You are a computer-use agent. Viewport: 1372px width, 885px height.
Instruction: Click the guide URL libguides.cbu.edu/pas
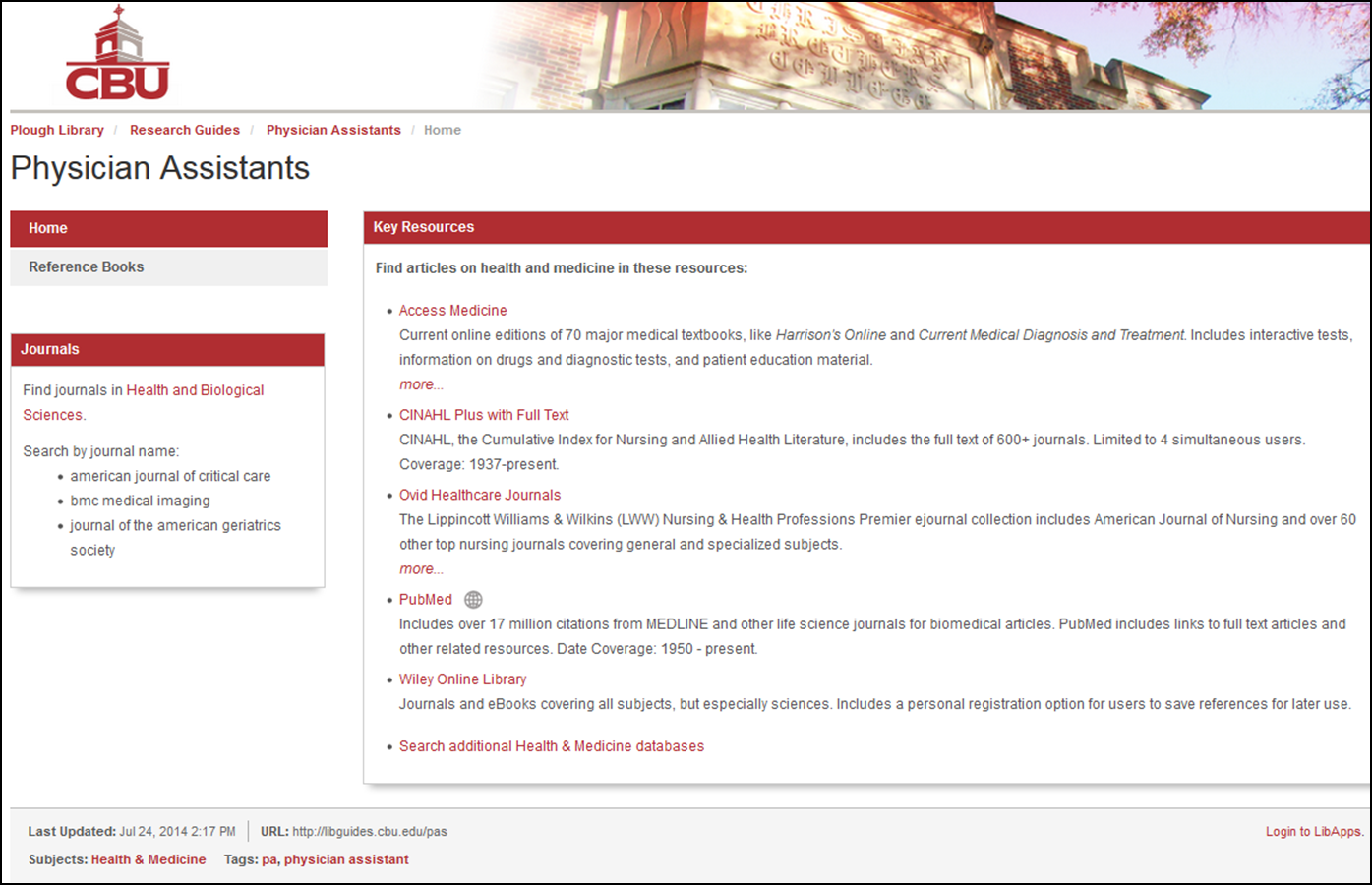pos(370,832)
